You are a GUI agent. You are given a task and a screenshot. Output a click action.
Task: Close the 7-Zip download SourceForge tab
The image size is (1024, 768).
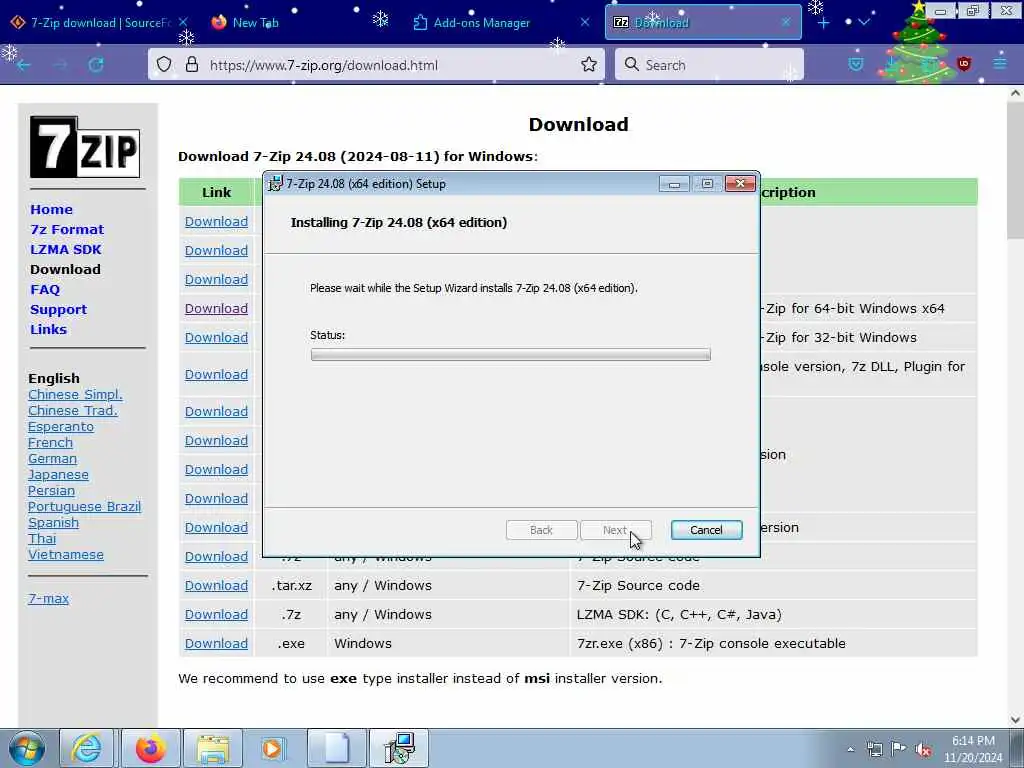[184, 23]
